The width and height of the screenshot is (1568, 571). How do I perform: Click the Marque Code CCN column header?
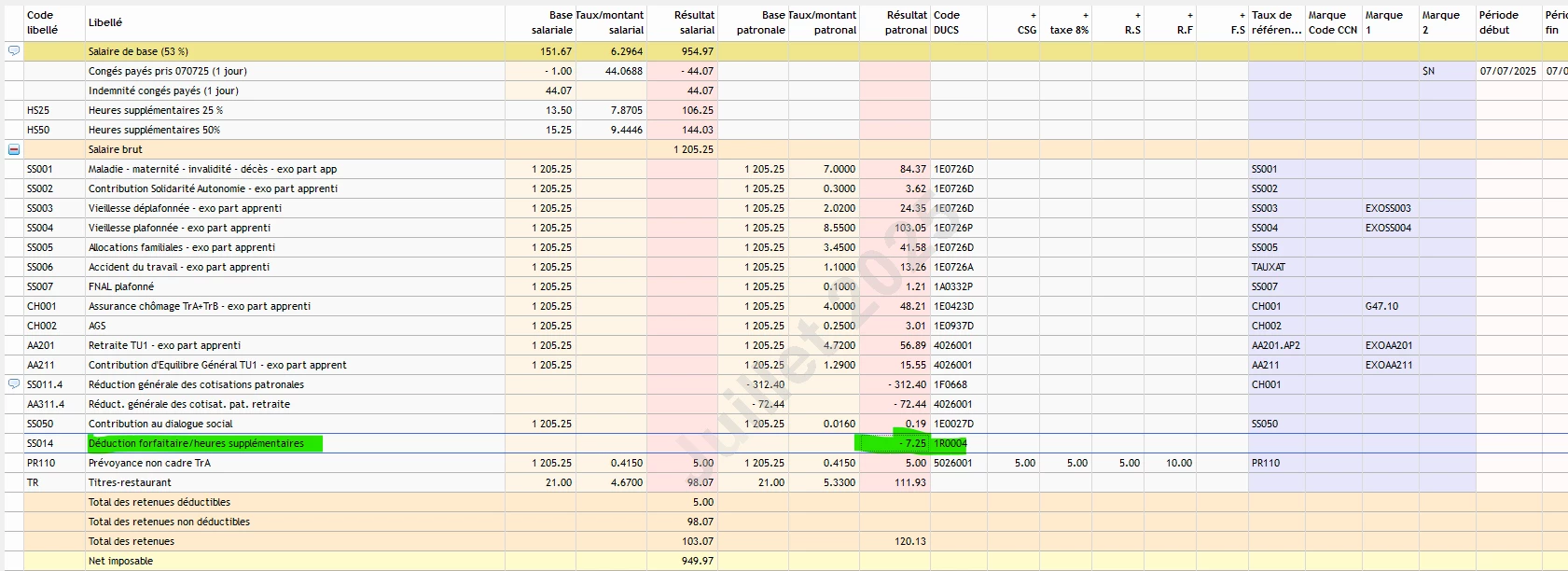coord(1332,22)
